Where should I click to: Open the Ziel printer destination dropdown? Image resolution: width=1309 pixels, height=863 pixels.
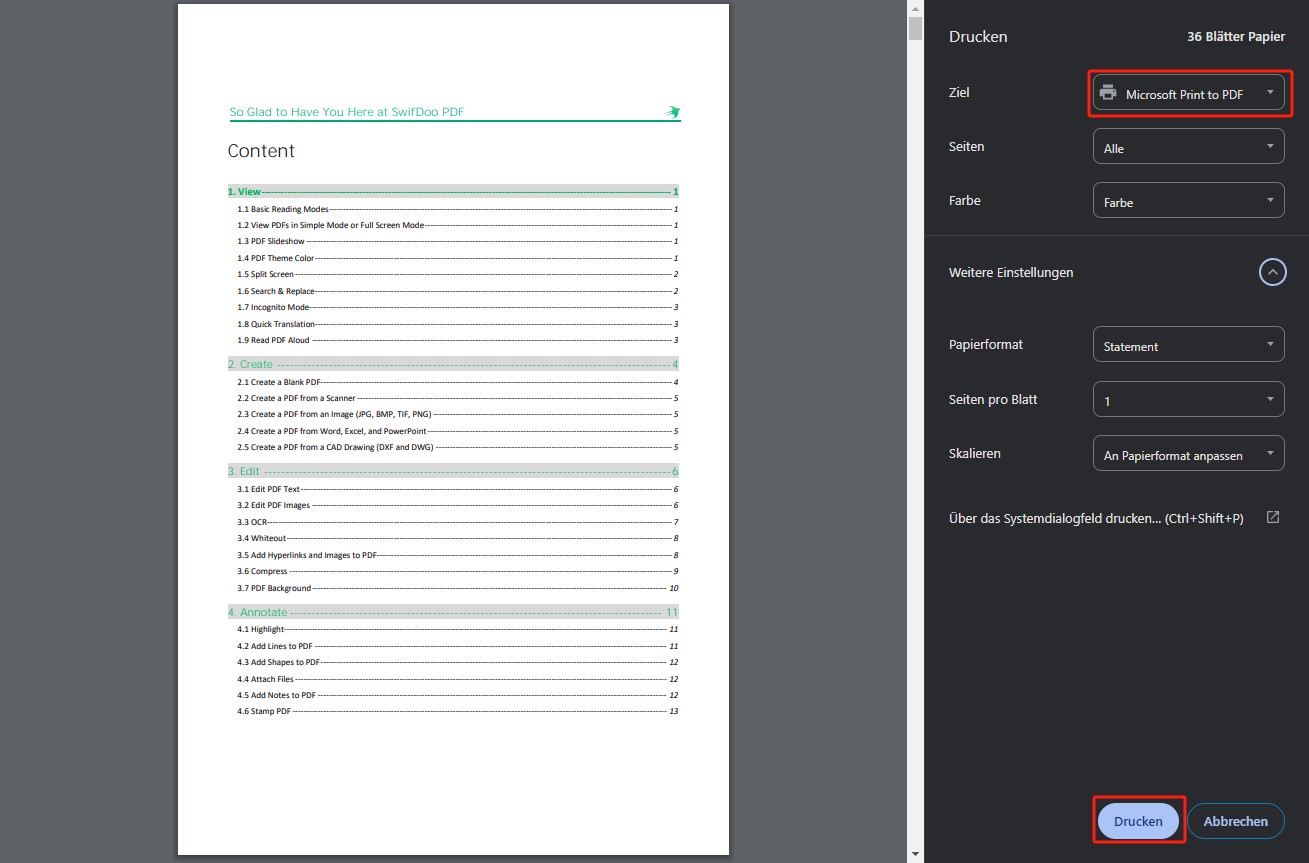1188,93
